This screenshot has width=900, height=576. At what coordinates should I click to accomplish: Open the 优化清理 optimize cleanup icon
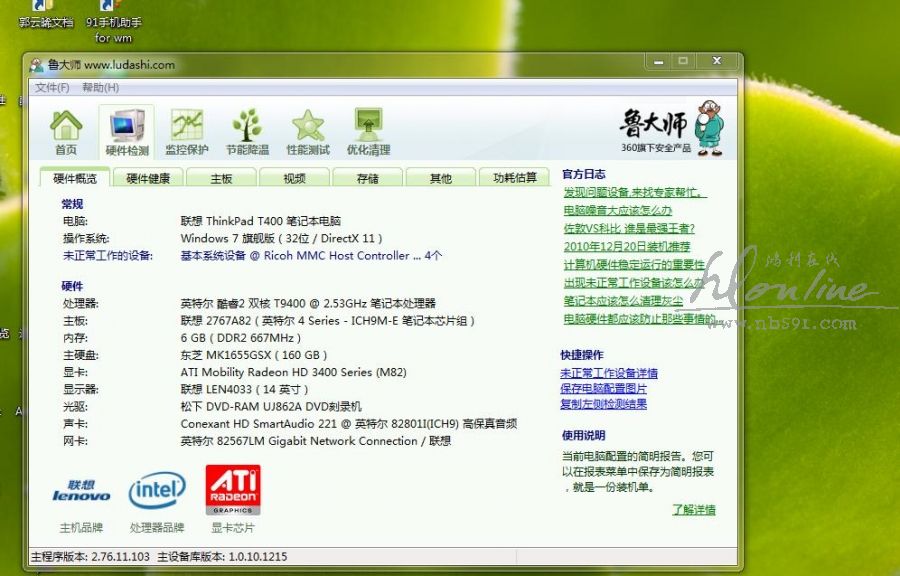[x=368, y=133]
